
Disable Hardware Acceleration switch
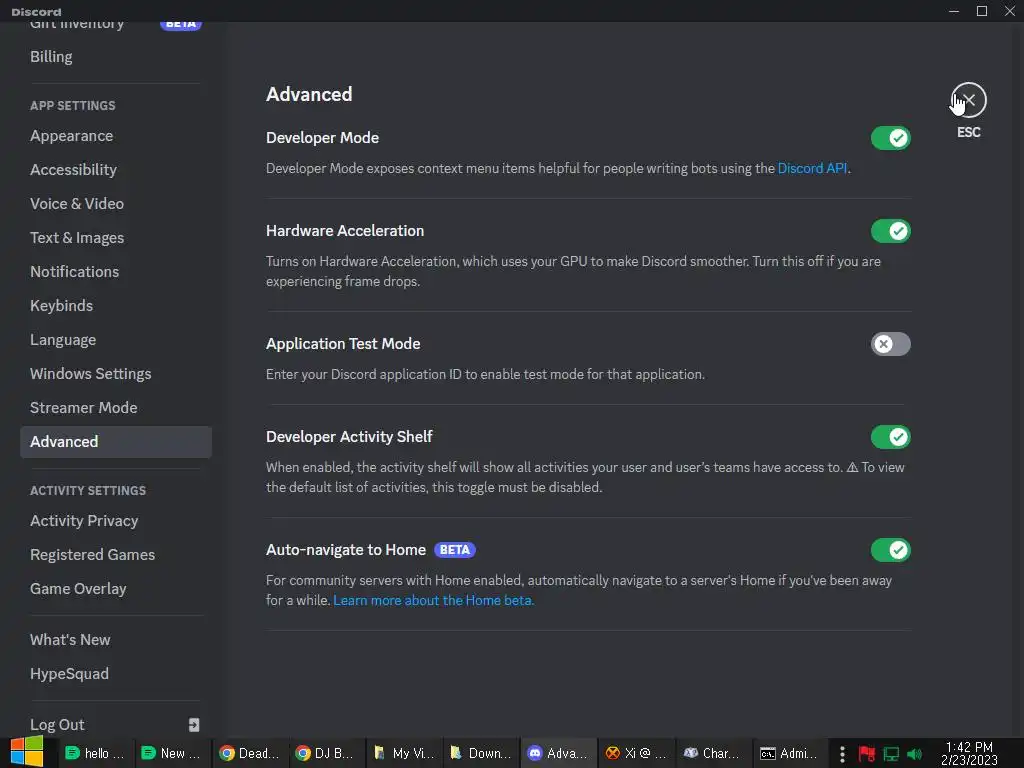tap(890, 231)
